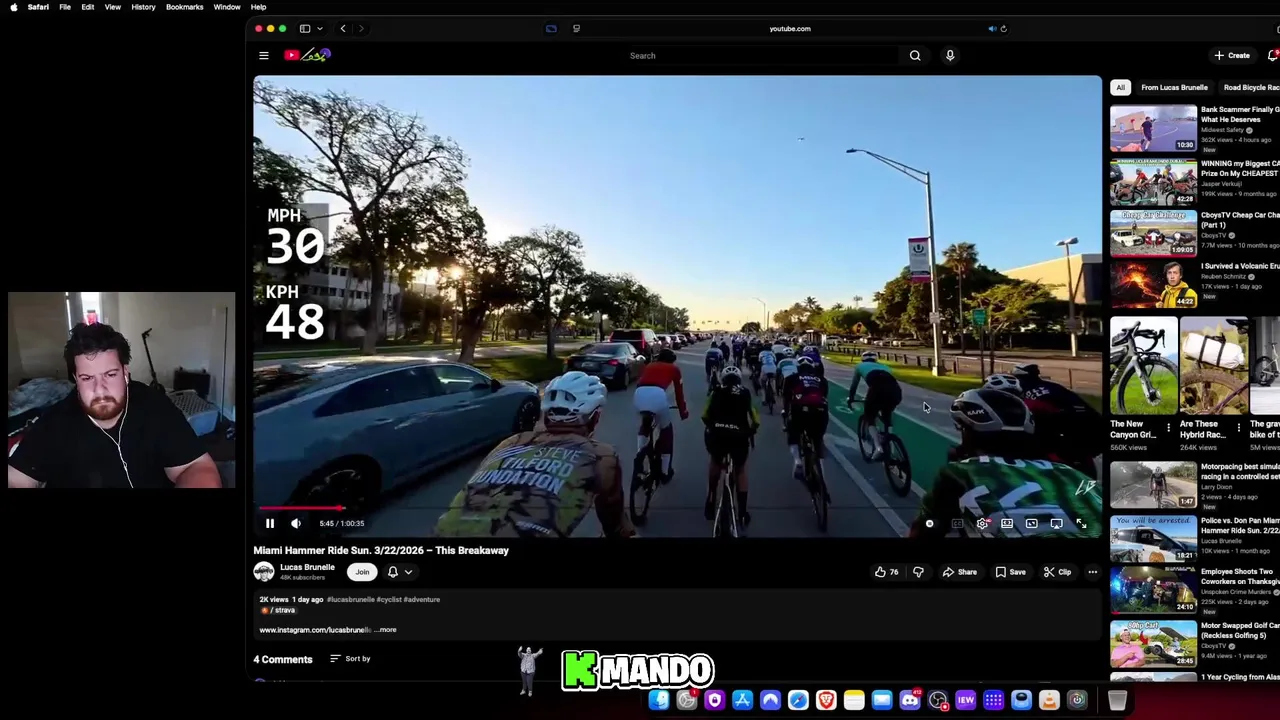Viewport: 1280px width, 720px height.
Task: Select Road Bicycle Racing filter chip
Action: click(1250, 87)
